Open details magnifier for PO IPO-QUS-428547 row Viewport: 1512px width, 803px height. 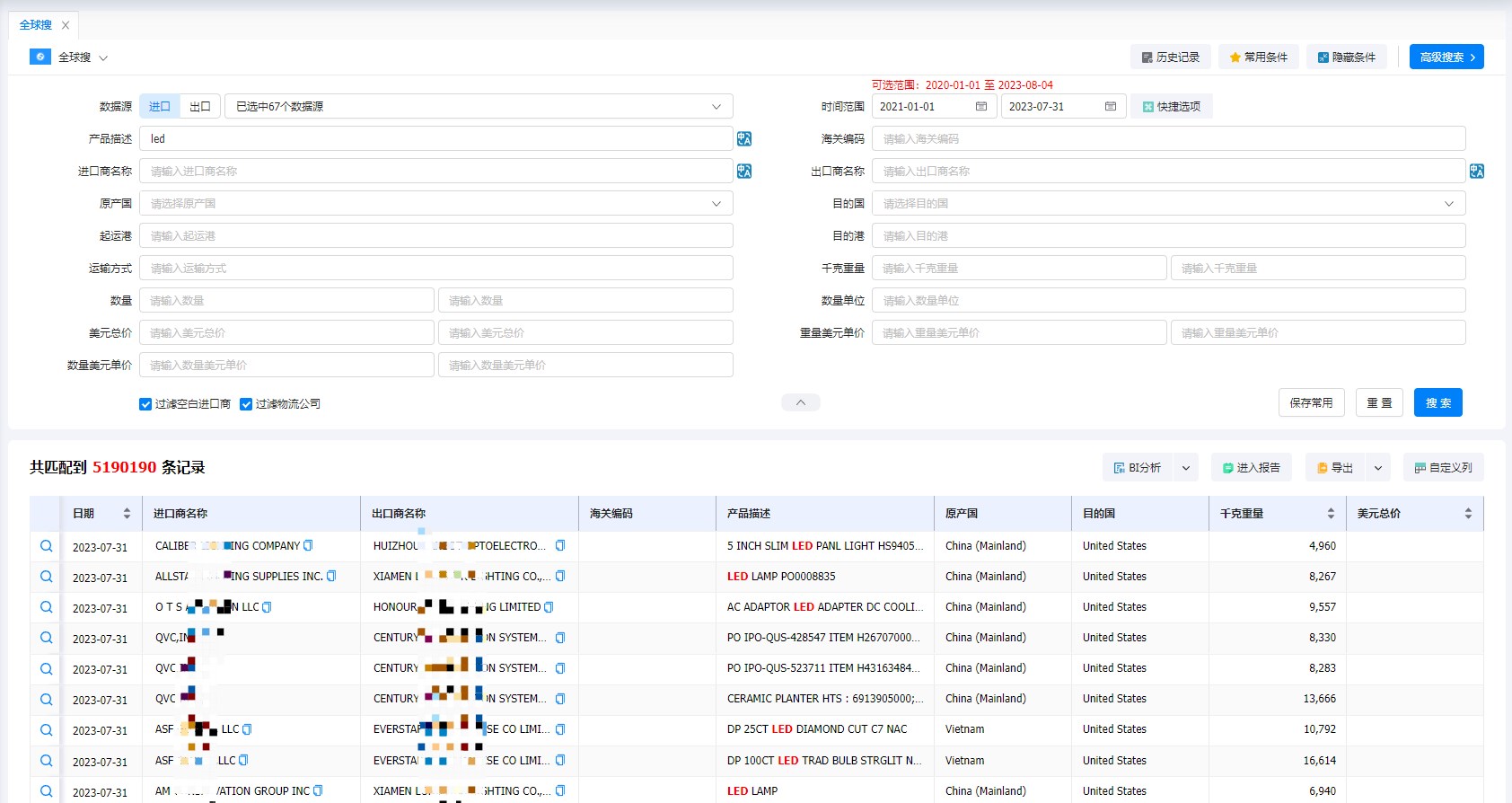(x=46, y=638)
